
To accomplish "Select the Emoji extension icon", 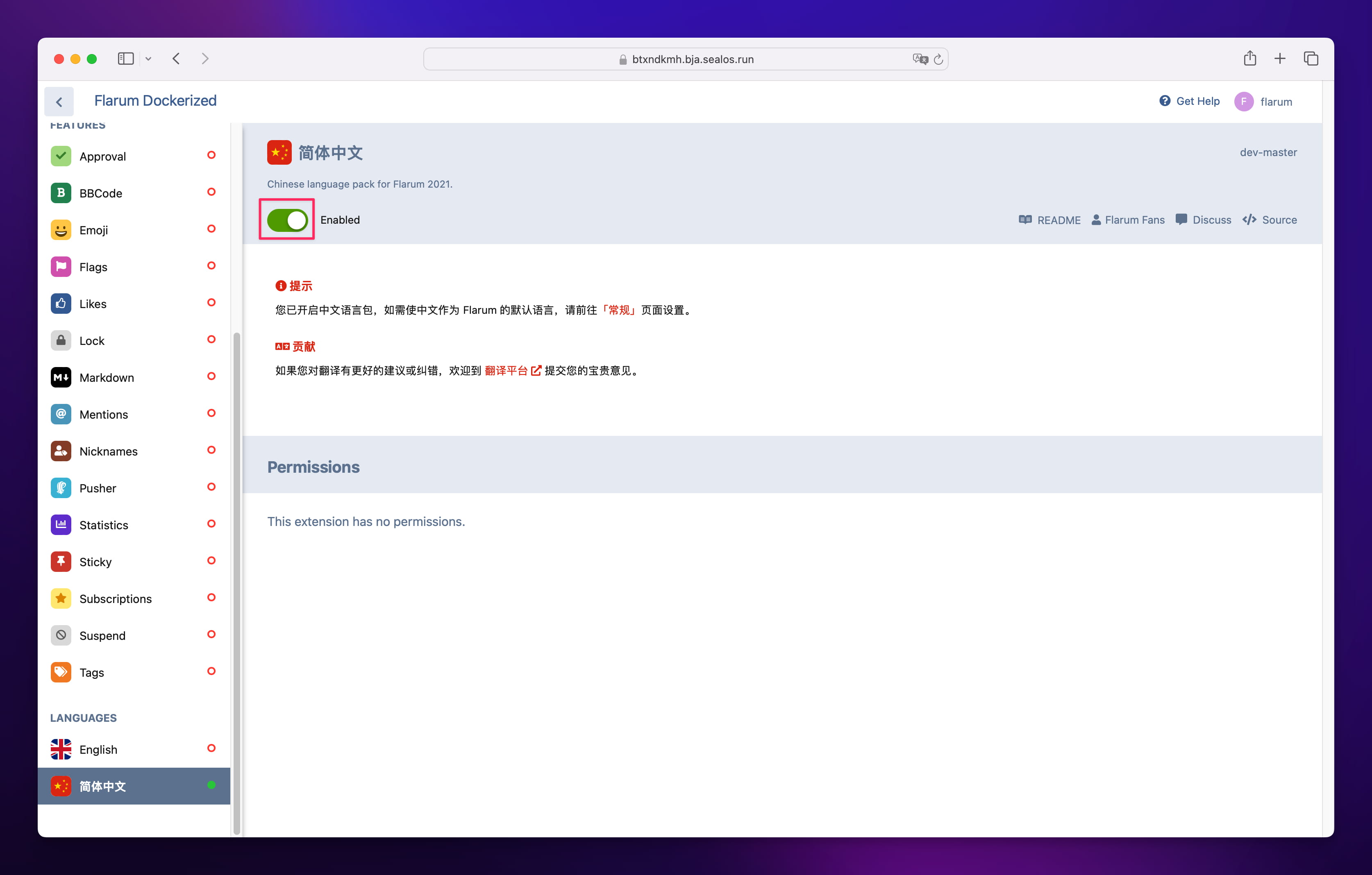I will click(x=61, y=230).
